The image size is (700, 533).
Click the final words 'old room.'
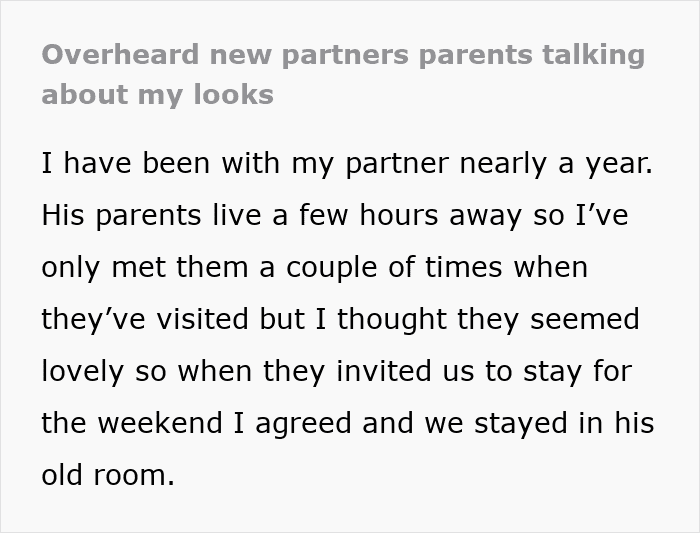108,475
